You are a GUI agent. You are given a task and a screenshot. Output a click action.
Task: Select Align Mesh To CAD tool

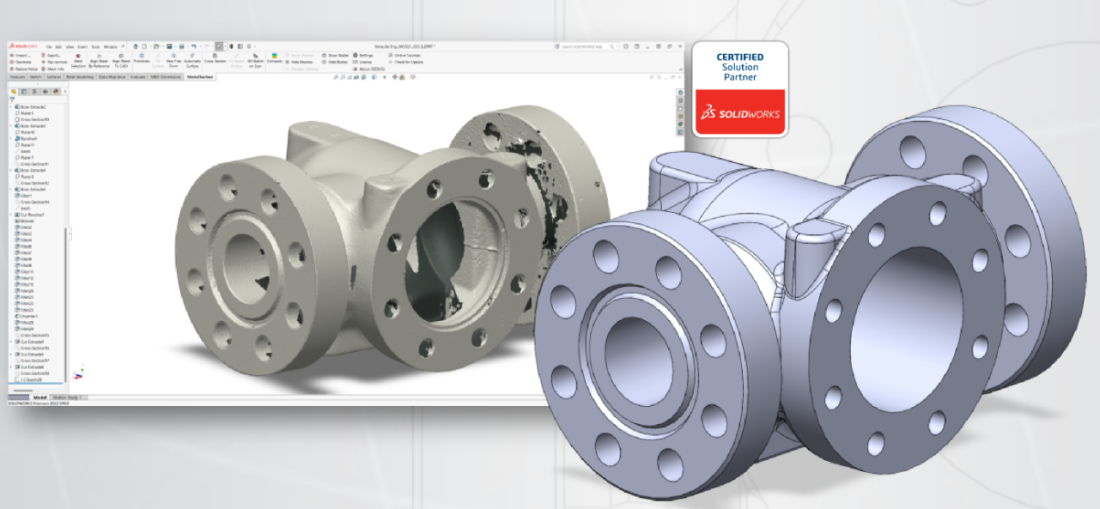(x=121, y=61)
